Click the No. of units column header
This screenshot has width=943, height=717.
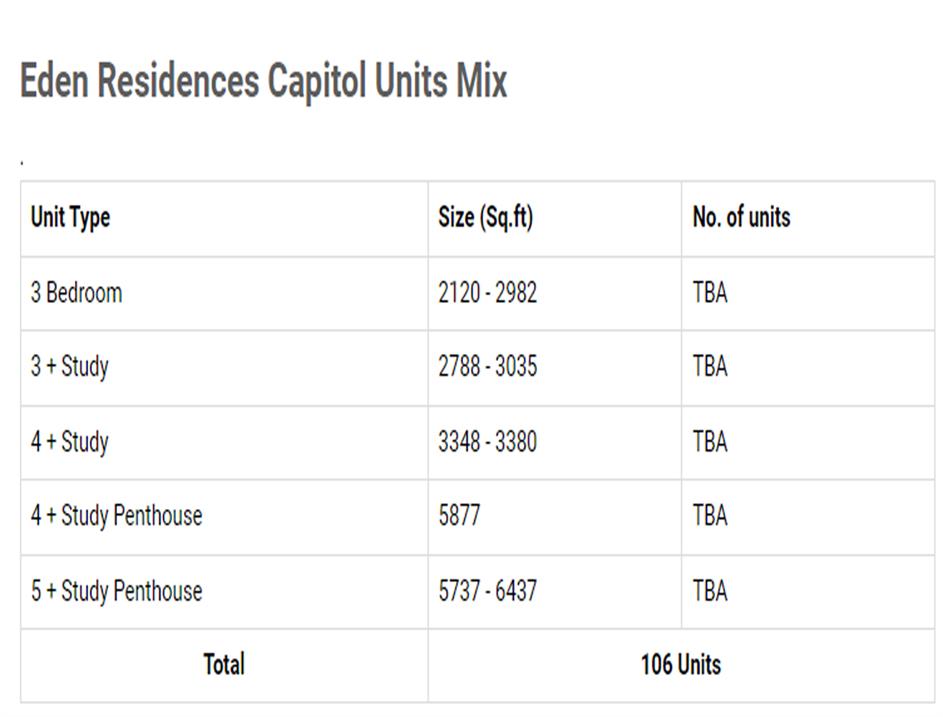(x=741, y=217)
